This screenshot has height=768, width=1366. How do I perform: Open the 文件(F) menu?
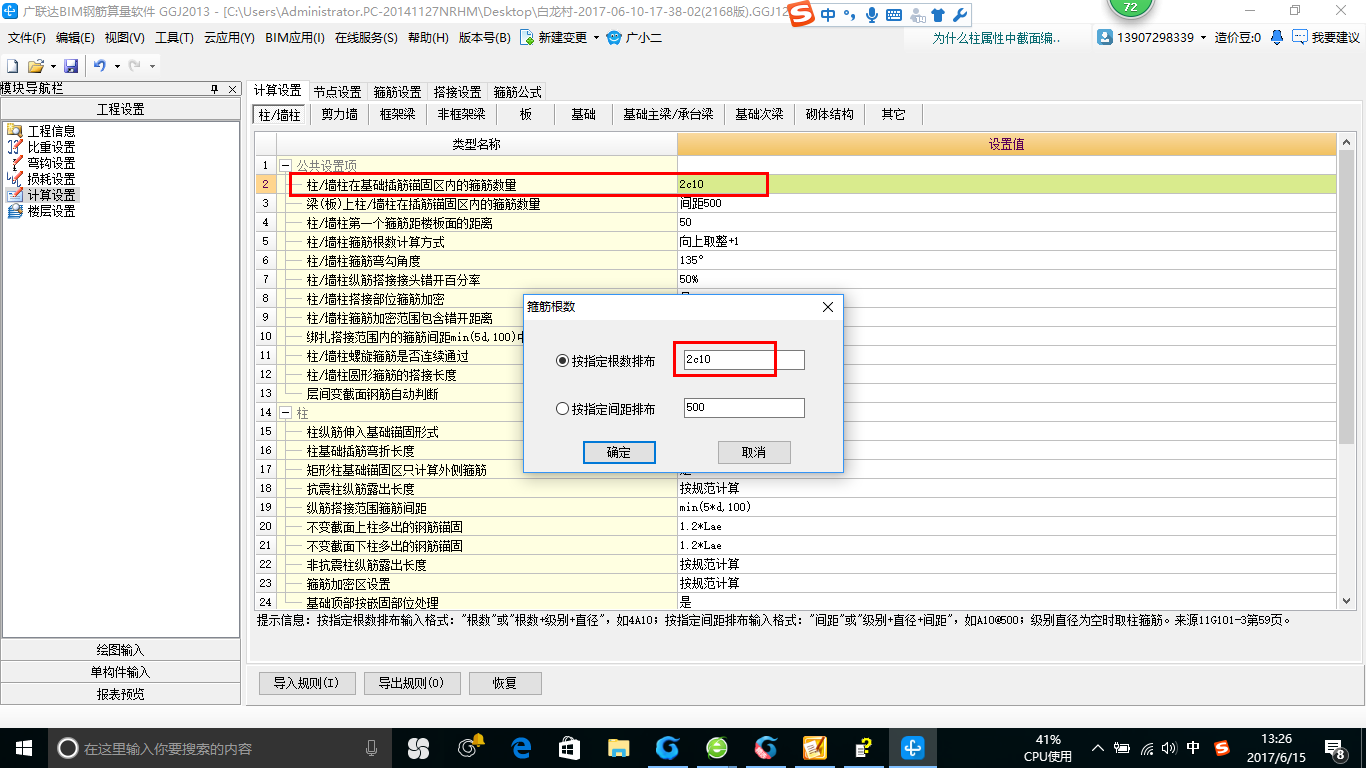point(27,38)
